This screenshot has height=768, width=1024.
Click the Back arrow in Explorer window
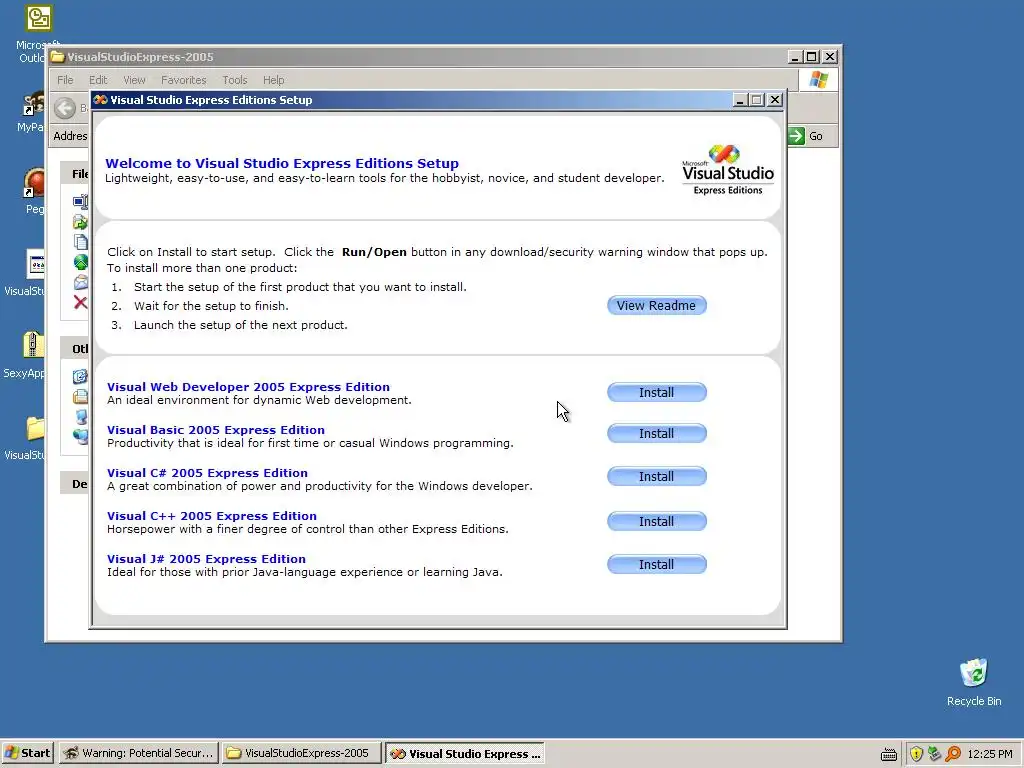click(x=65, y=108)
